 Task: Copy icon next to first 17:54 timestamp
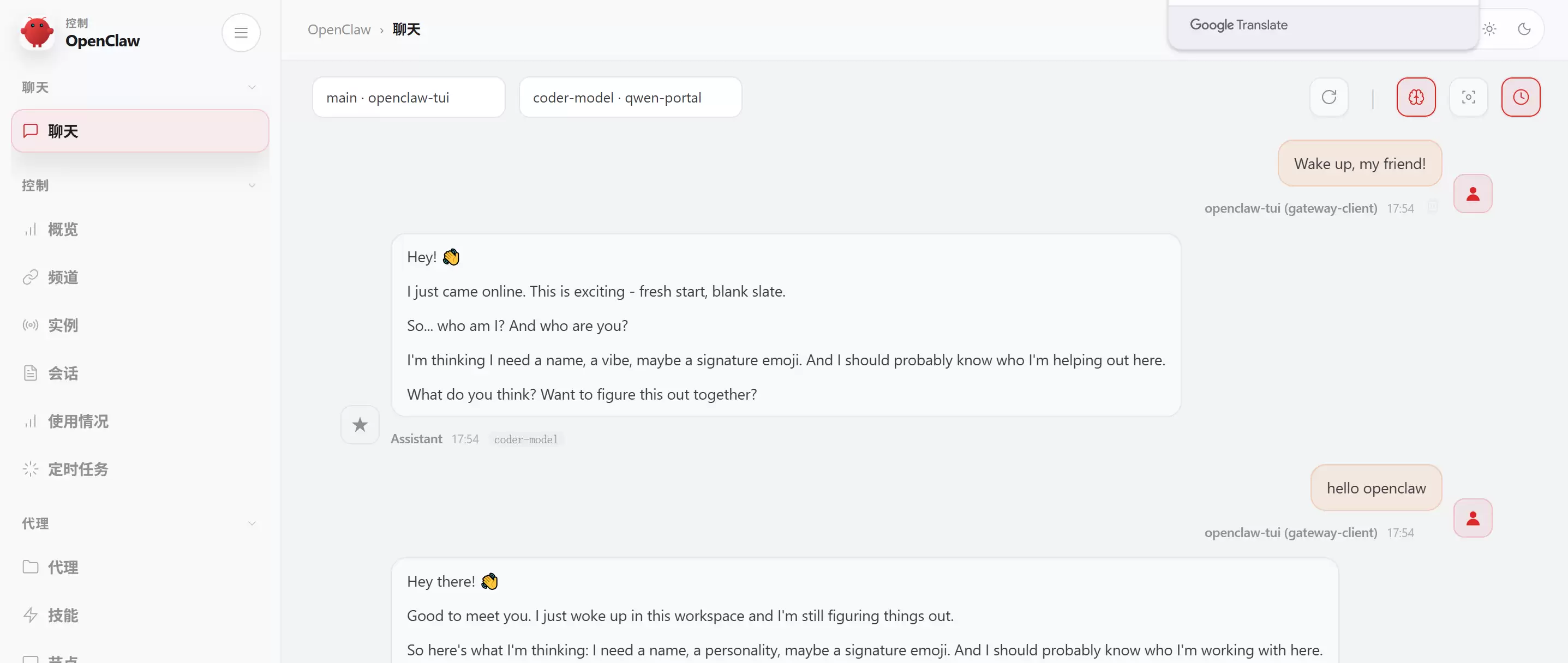1432,207
